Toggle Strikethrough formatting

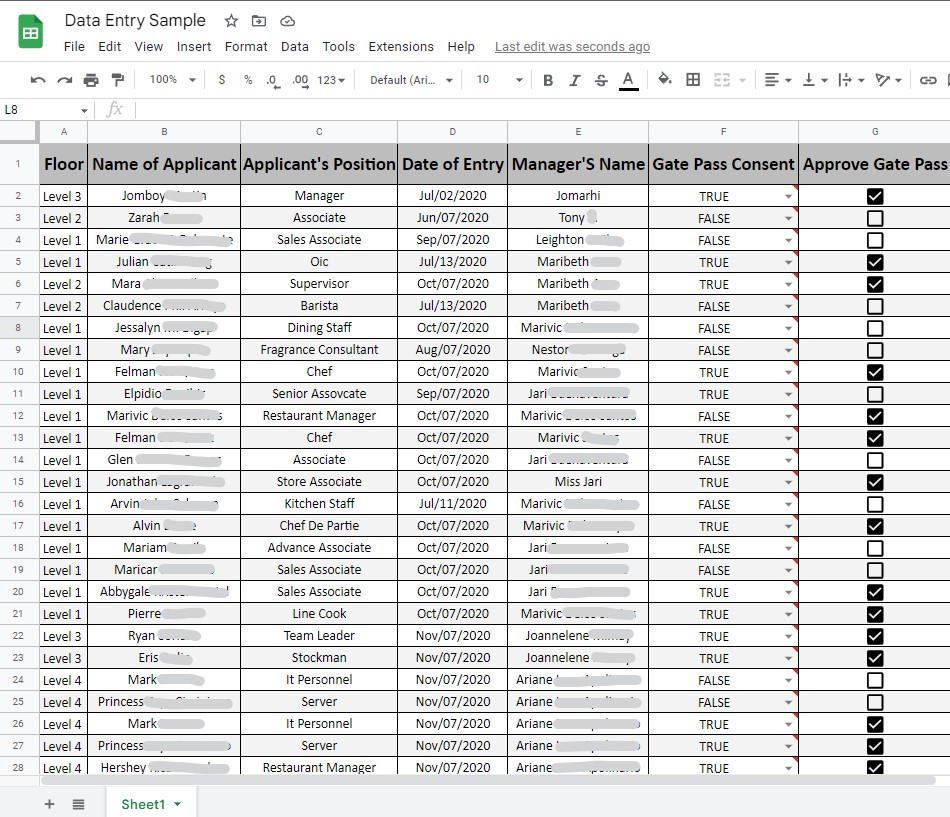pyautogui.click(x=601, y=80)
